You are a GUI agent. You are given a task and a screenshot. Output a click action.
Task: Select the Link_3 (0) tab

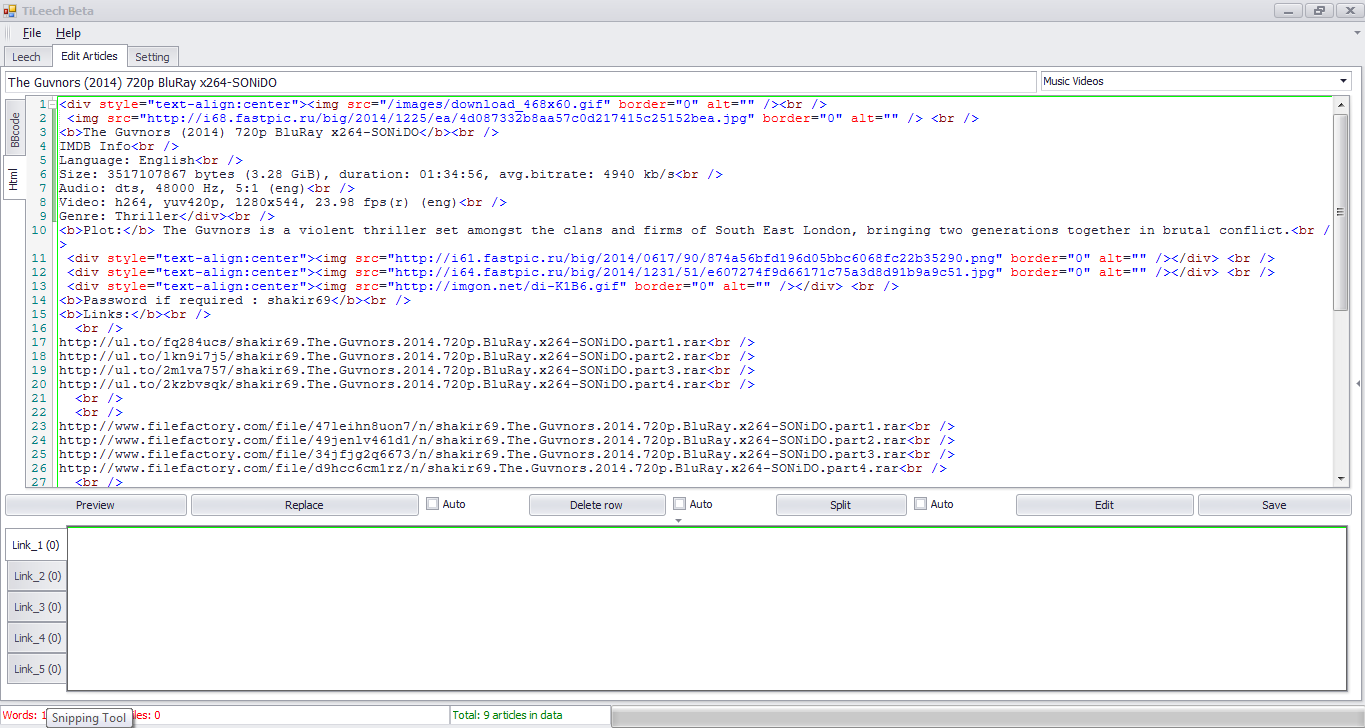36,607
